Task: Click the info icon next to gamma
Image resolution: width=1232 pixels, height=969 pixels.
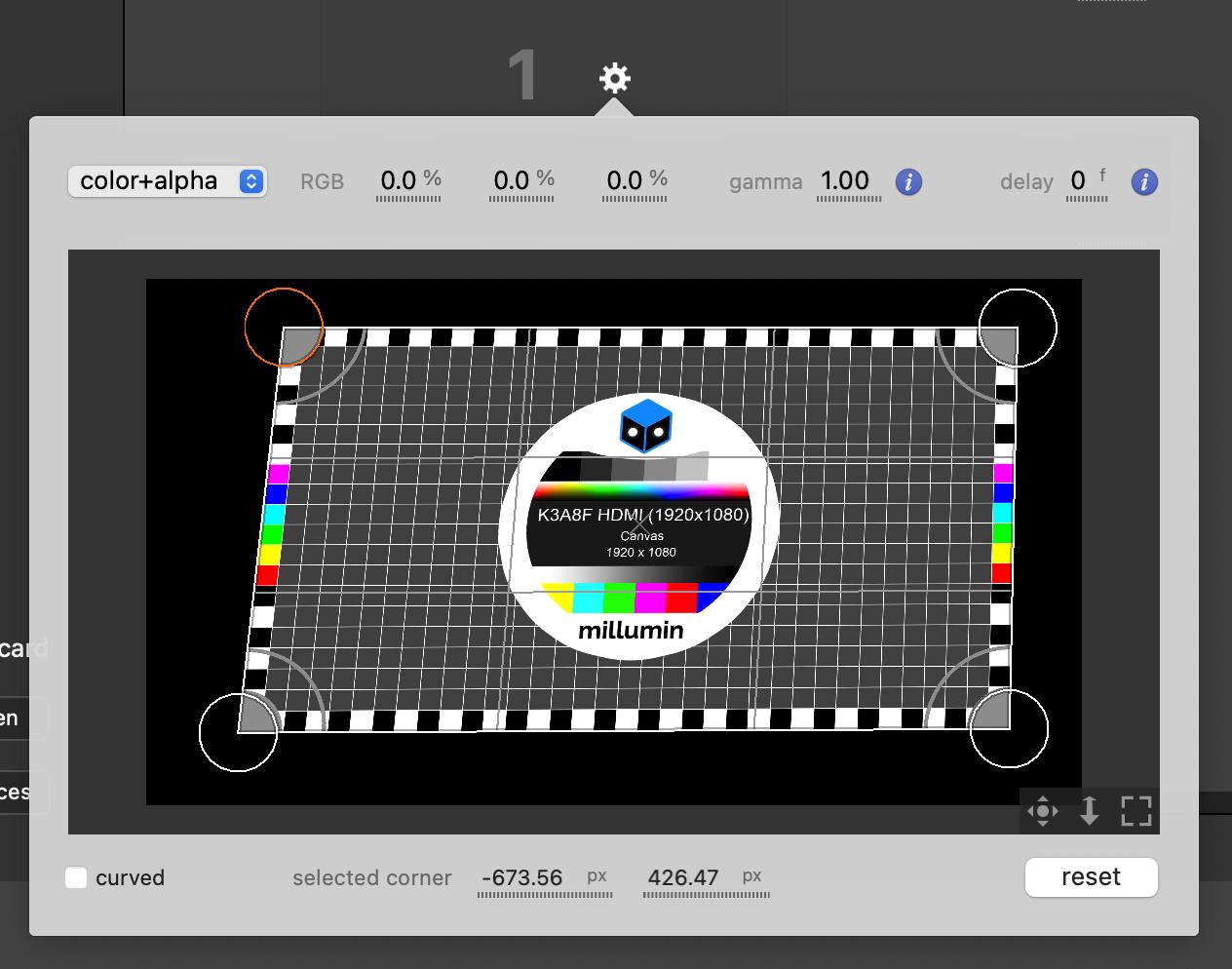Action: (908, 182)
